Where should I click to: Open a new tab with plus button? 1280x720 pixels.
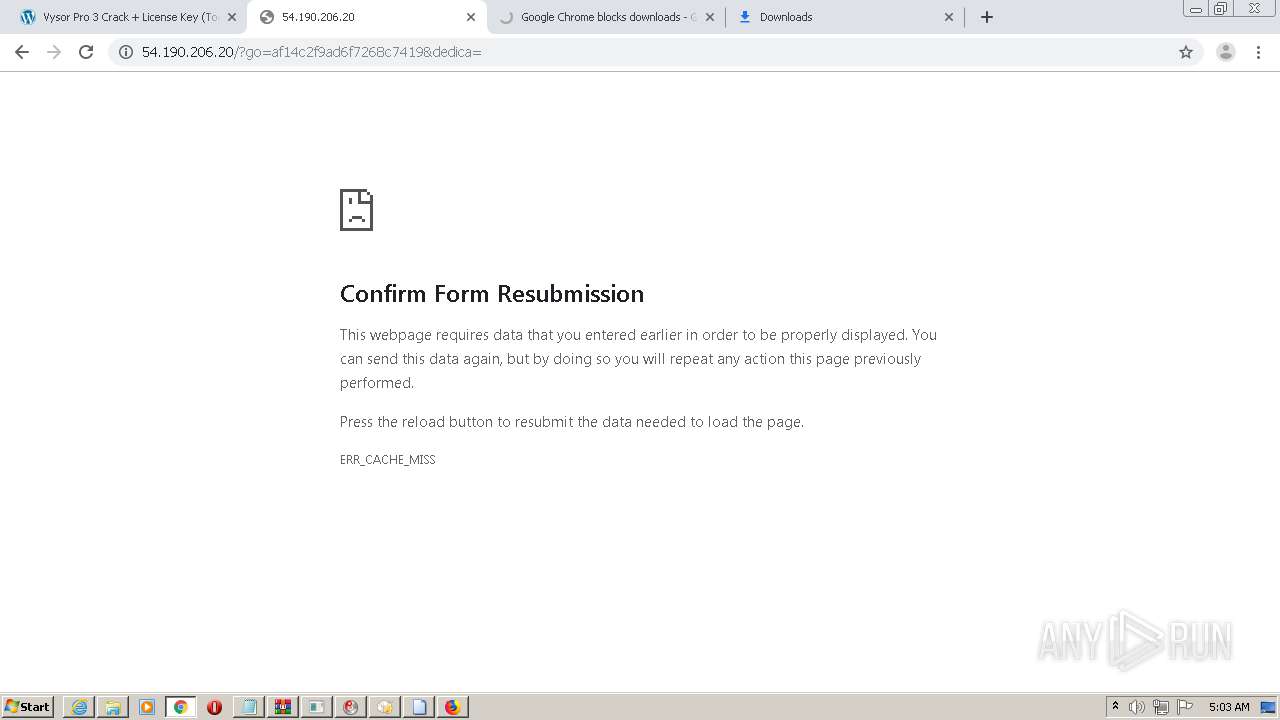click(987, 17)
